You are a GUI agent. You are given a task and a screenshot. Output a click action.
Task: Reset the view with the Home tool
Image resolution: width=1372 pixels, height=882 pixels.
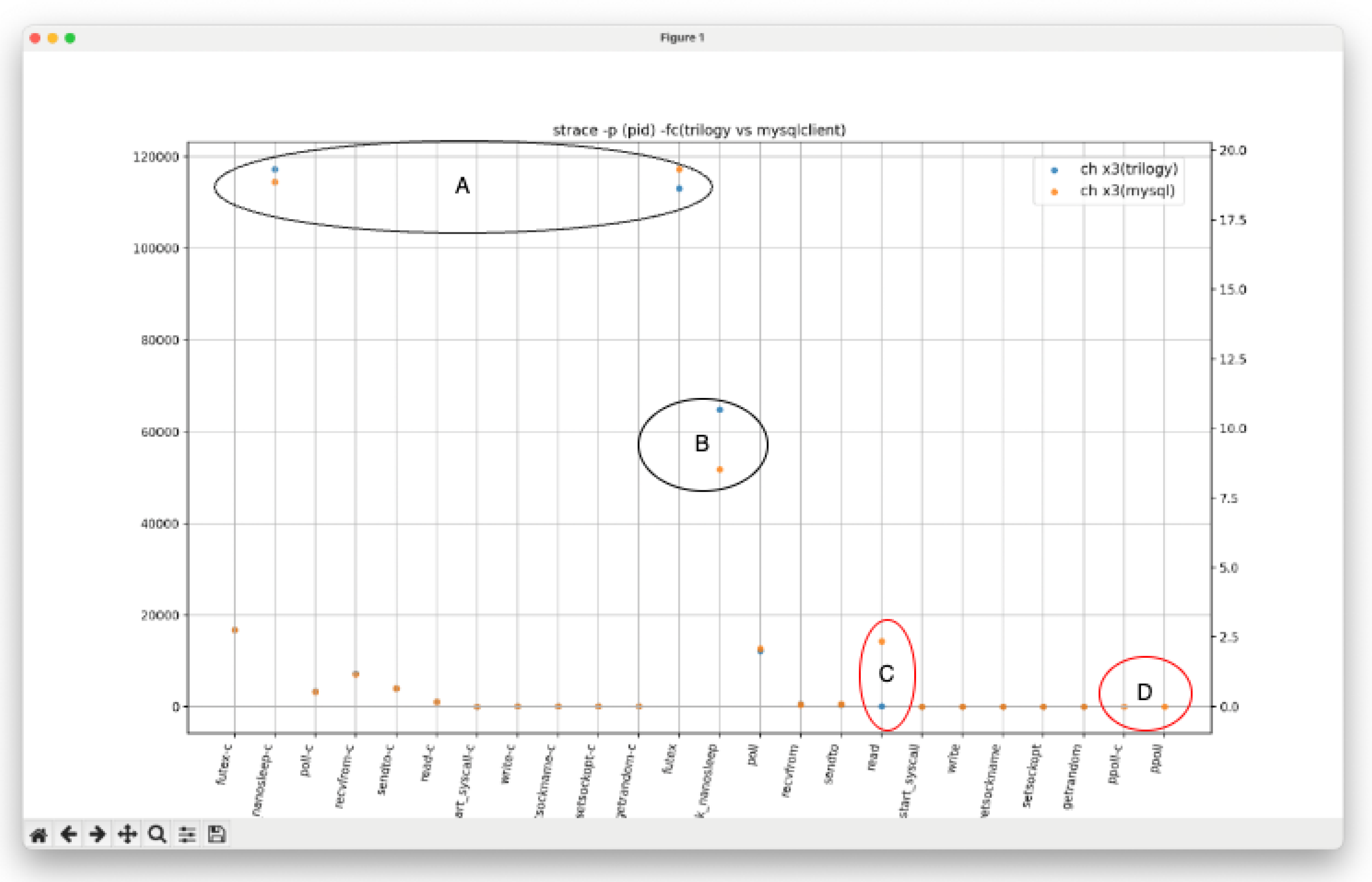39,835
